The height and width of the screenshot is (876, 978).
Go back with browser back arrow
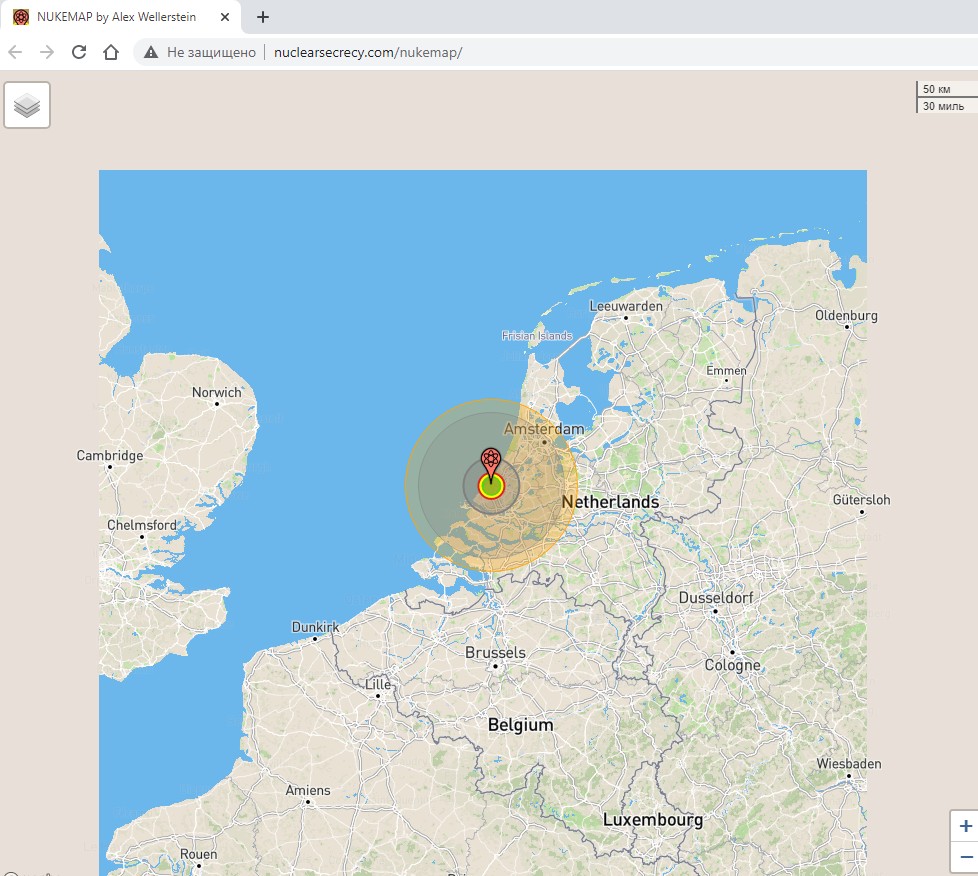(x=16, y=52)
